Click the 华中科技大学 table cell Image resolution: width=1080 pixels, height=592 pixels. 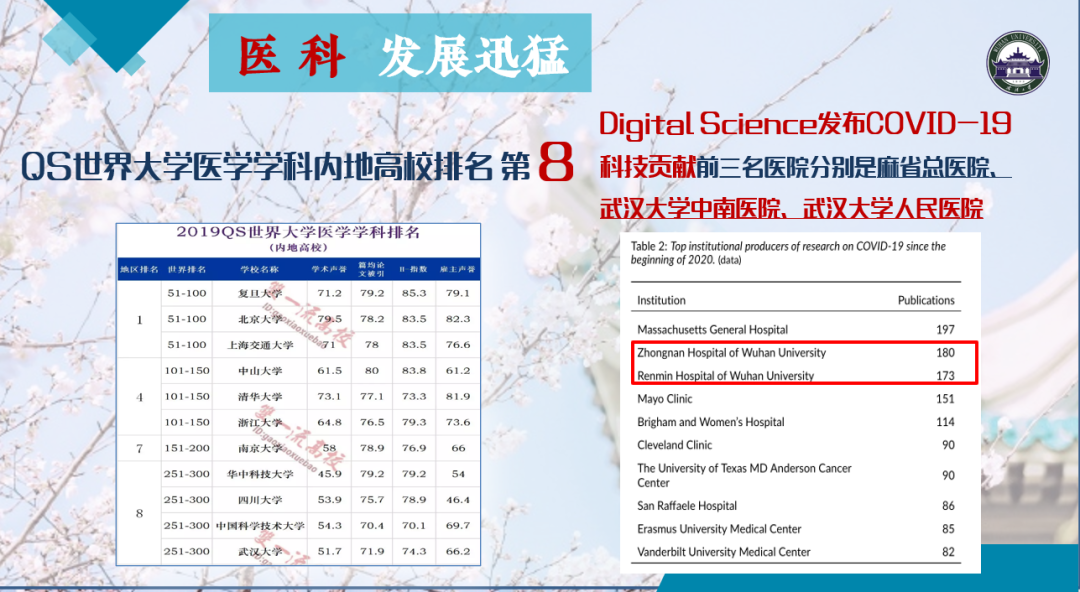[x=260, y=474]
